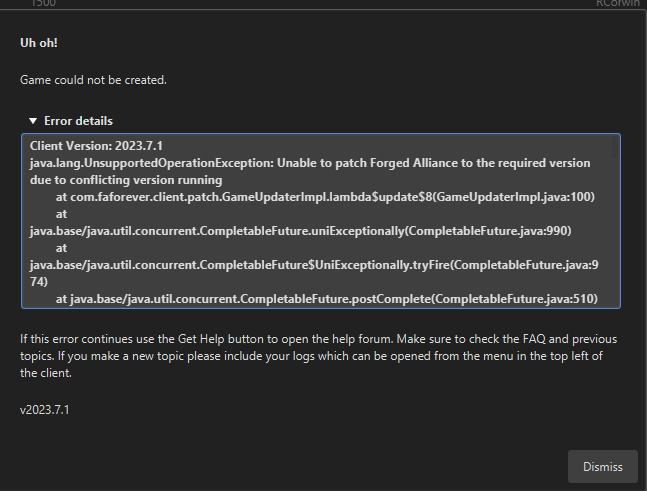Click 'topics. If you make a new topic' line
This screenshot has height=491, width=647.
pyautogui.click(x=311, y=356)
